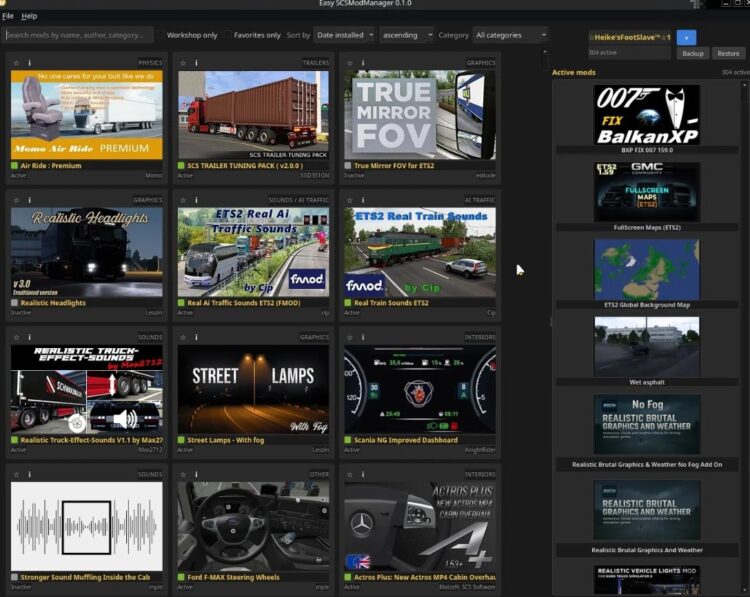Activate Stronger Sound Muffling Inside the Cab
Viewport: 750px width, 597px height.
tap(14, 577)
